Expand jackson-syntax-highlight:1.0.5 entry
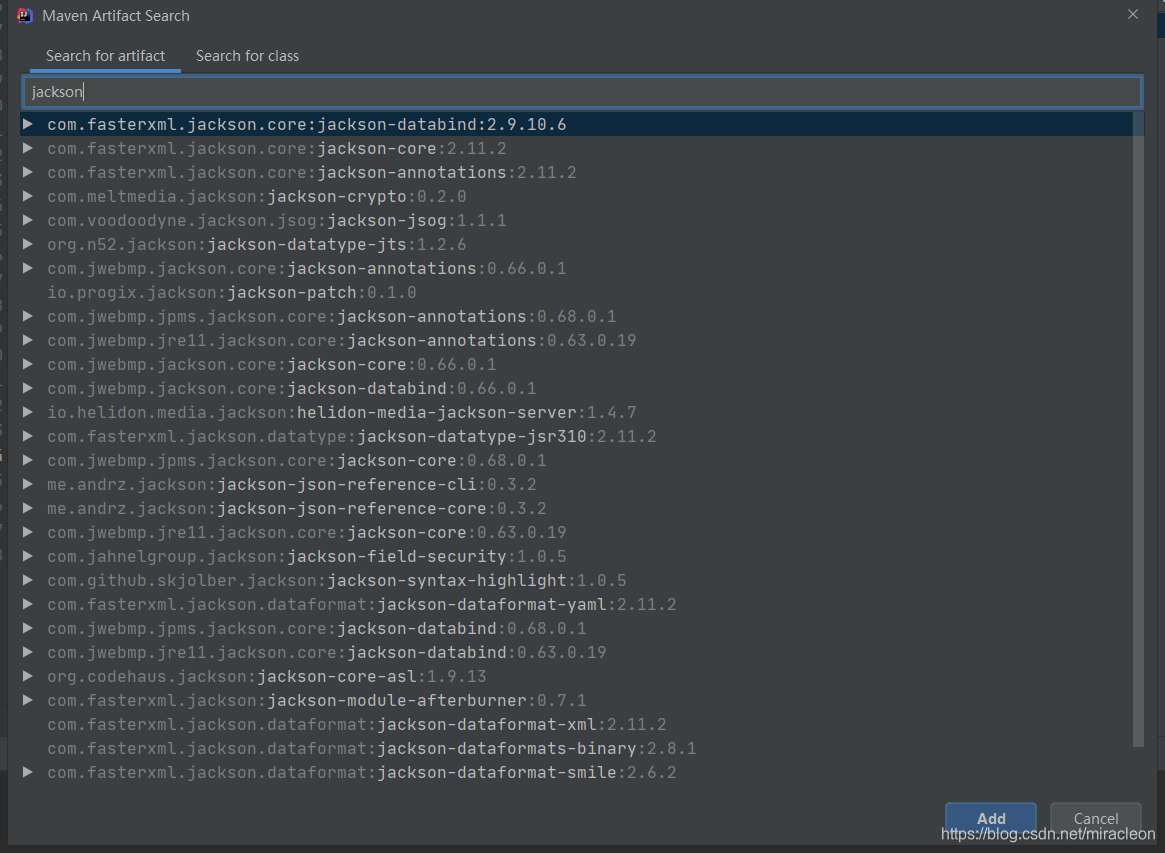Image resolution: width=1165 pixels, height=853 pixels. [27, 580]
